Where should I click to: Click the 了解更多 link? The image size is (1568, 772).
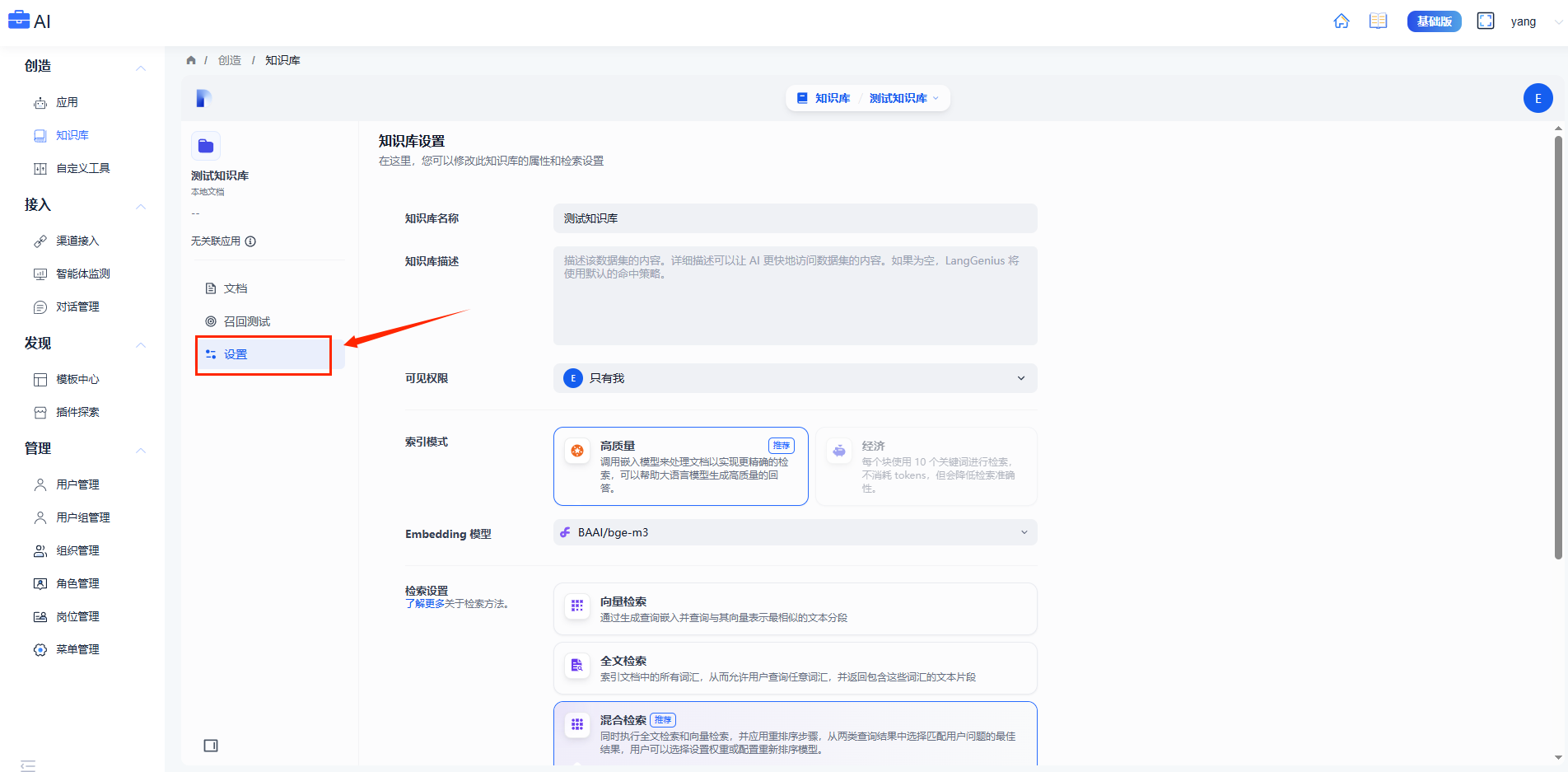425,604
